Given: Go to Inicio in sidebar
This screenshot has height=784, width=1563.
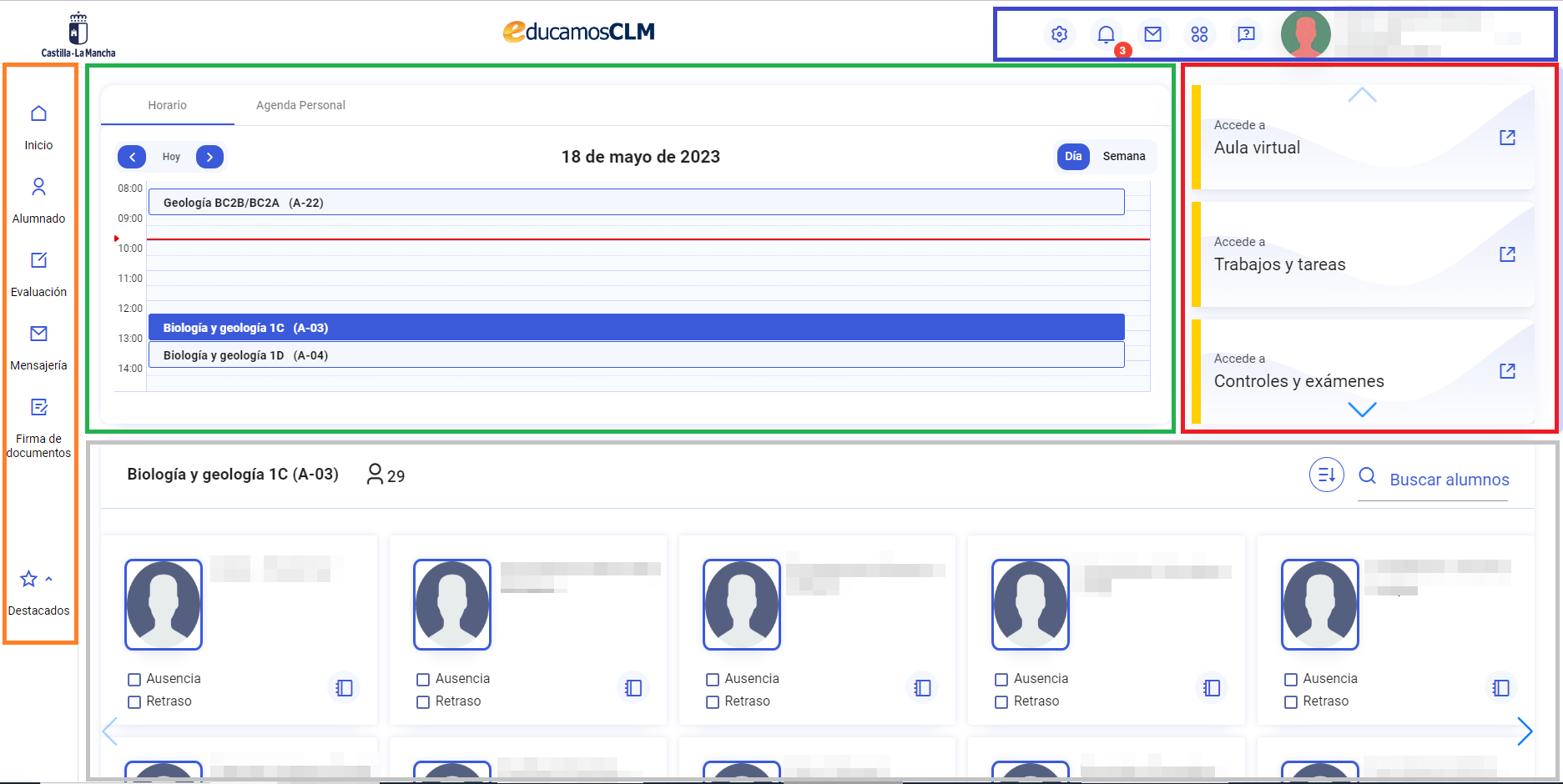Looking at the screenshot, I should [x=38, y=128].
